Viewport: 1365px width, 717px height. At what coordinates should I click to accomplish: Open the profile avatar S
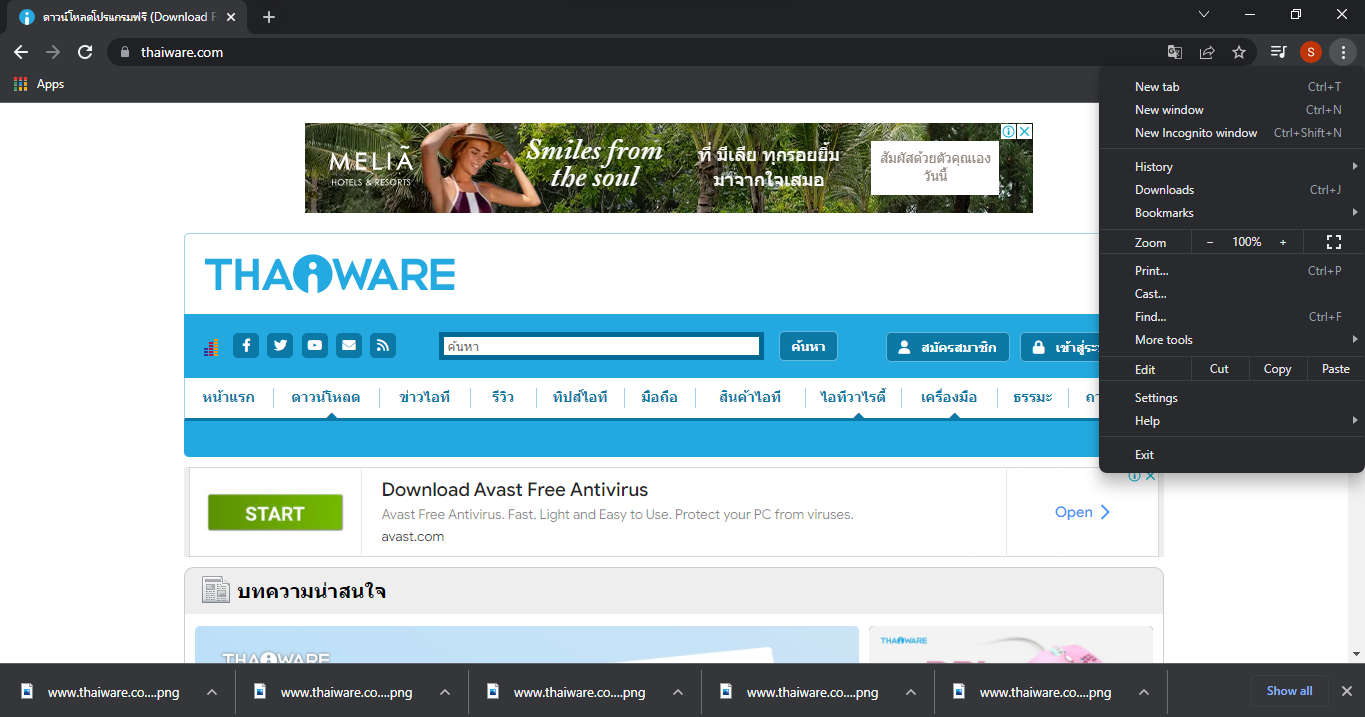coord(1310,52)
